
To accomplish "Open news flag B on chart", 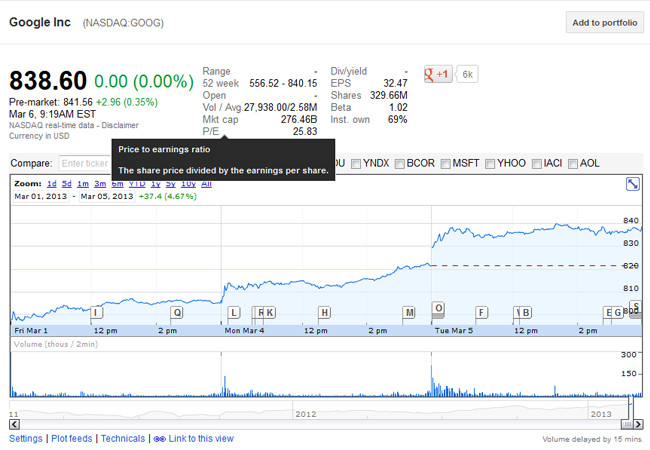I will click(x=525, y=312).
